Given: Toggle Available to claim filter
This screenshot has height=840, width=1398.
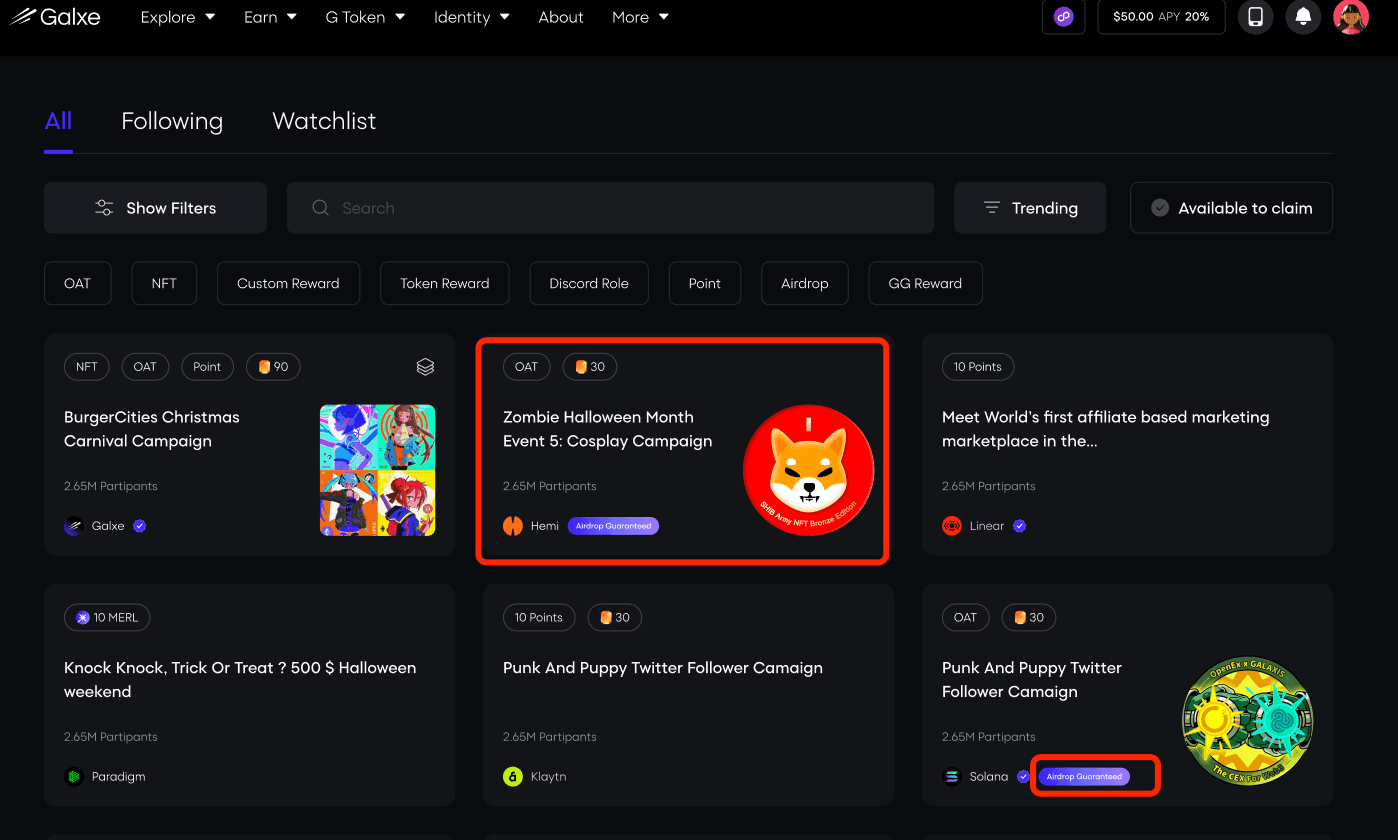Looking at the screenshot, I should 1231,208.
